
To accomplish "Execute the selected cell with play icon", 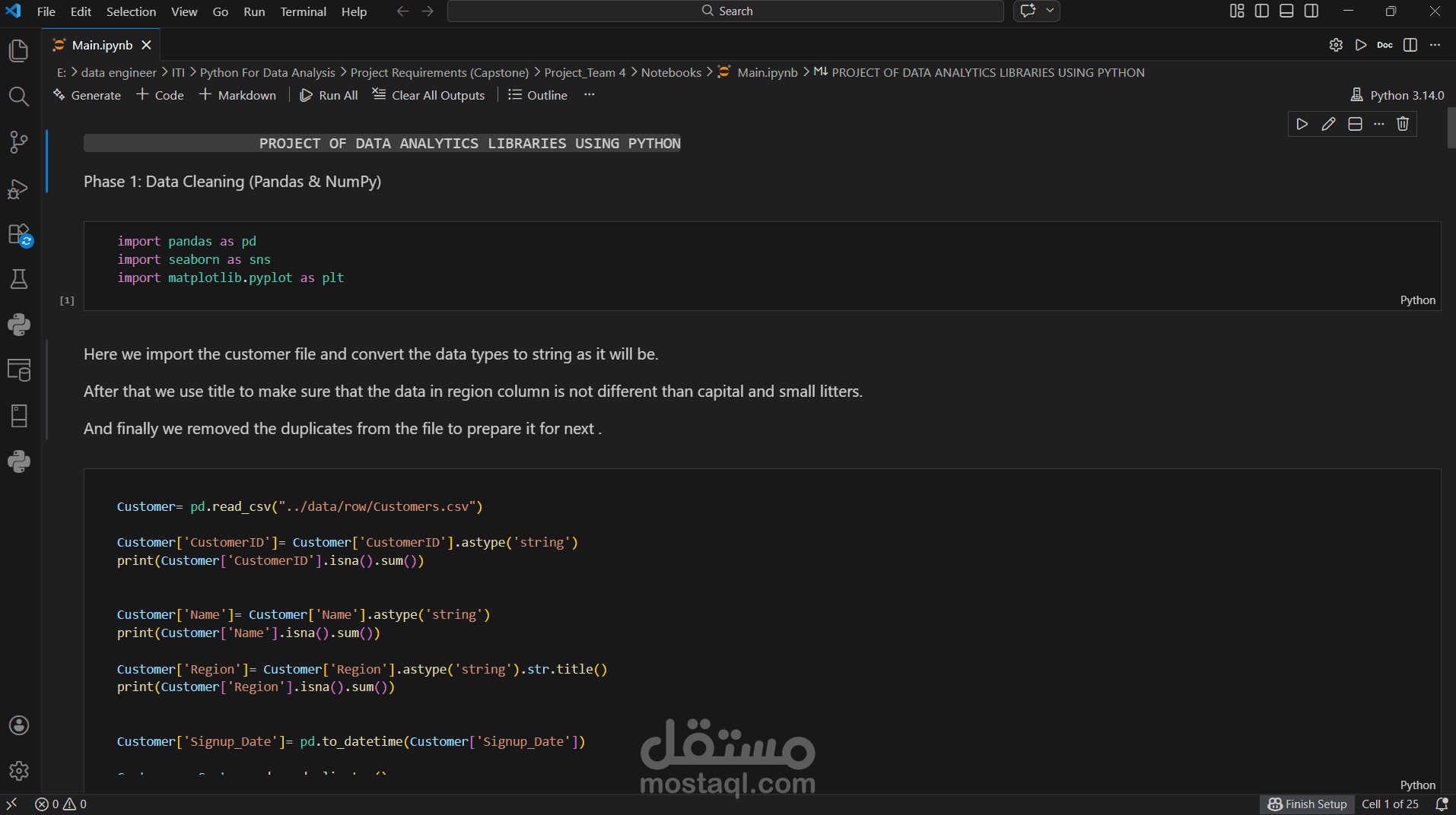I will click(x=1302, y=124).
